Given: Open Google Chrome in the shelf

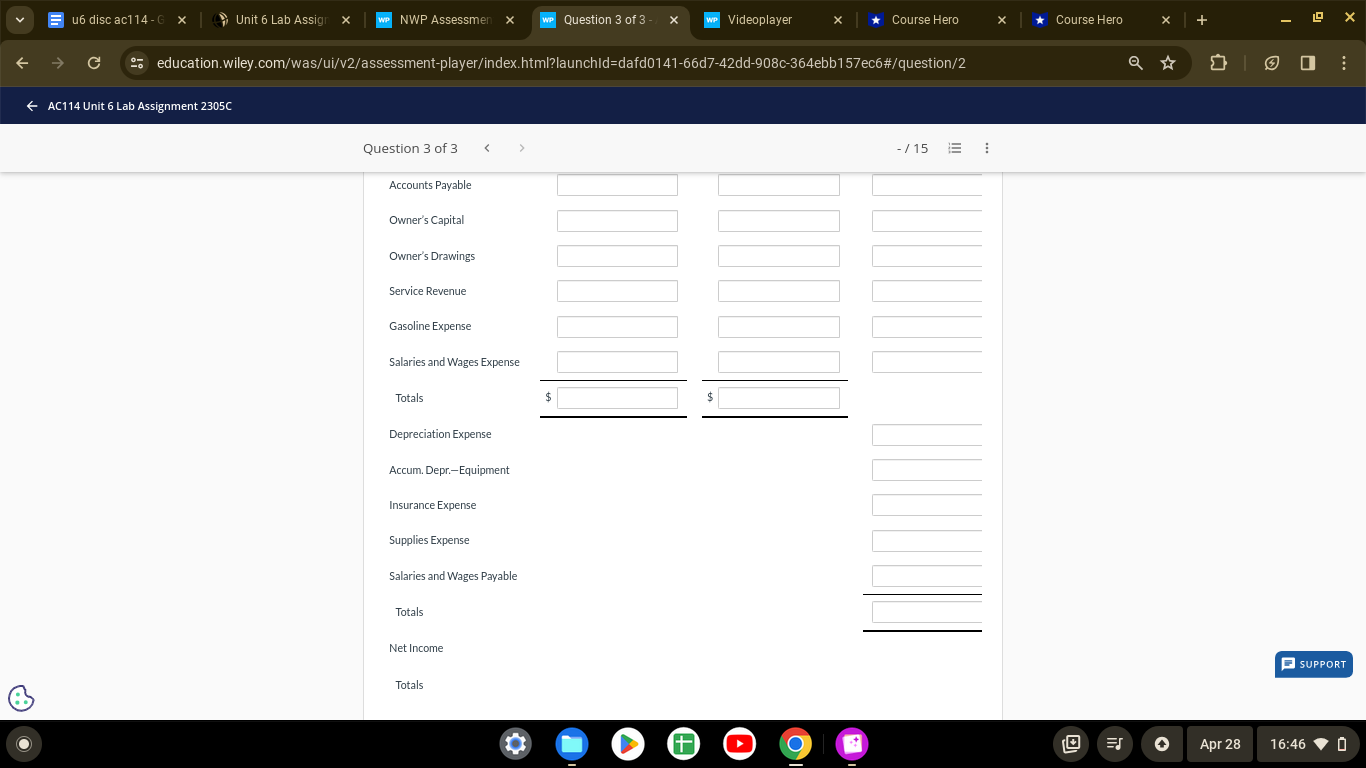Looking at the screenshot, I should click(x=796, y=743).
